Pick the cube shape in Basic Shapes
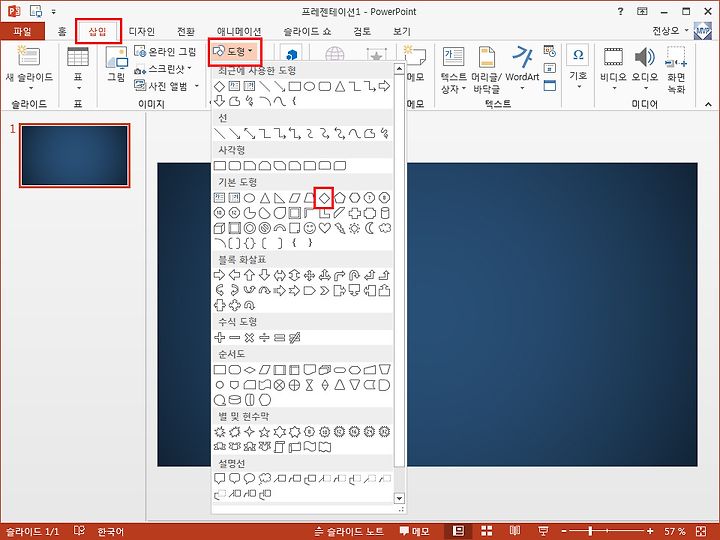720x540 pixels. [219, 228]
